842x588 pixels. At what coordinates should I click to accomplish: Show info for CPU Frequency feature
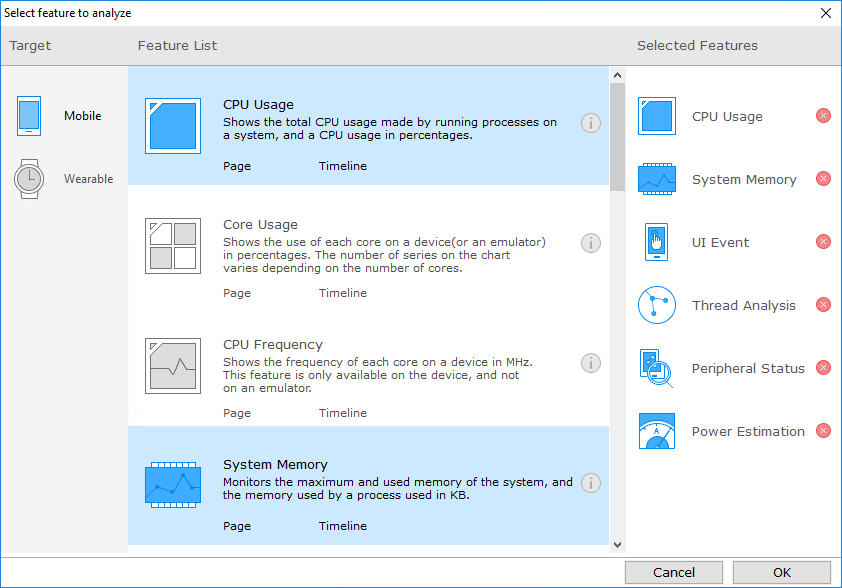click(590, 363)
